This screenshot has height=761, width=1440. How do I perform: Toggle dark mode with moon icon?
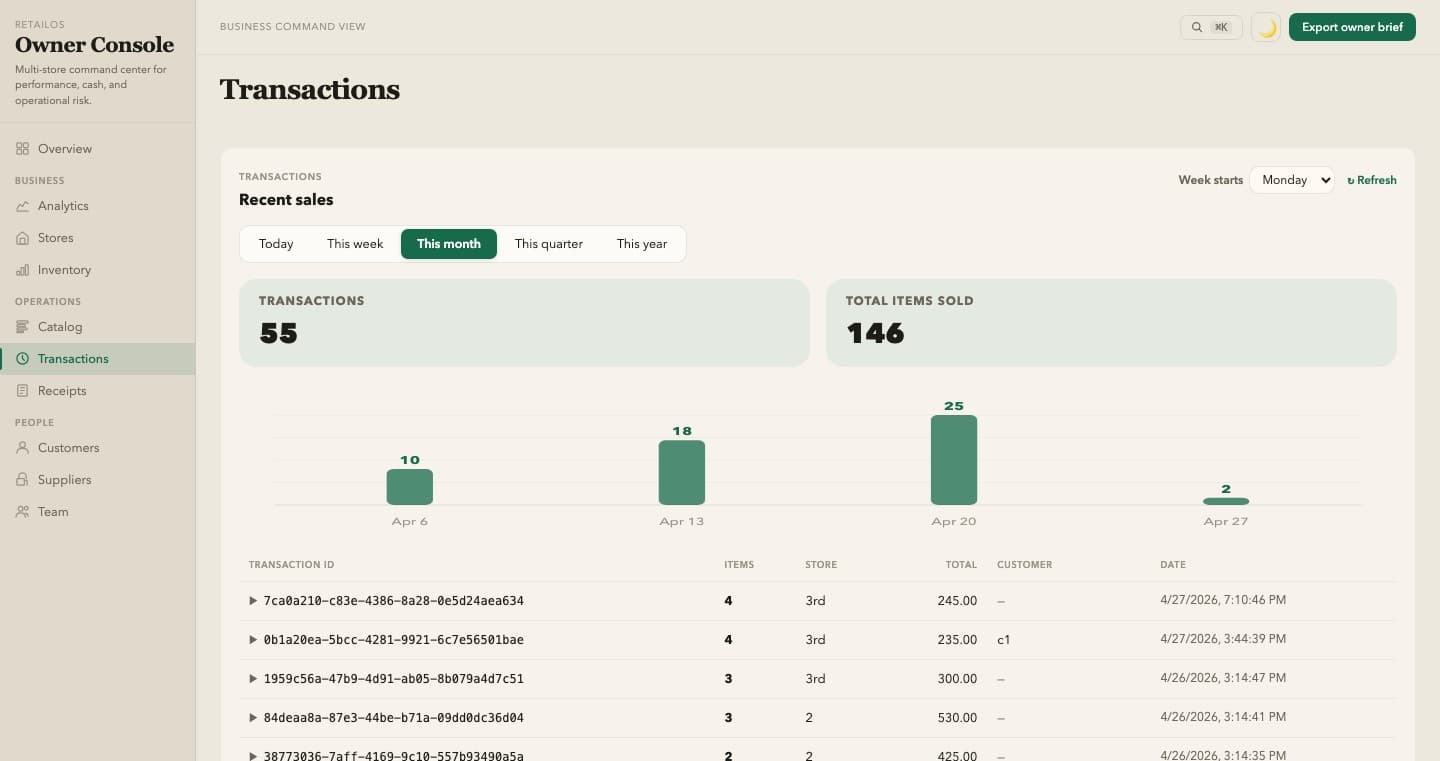click(1266, 27)
